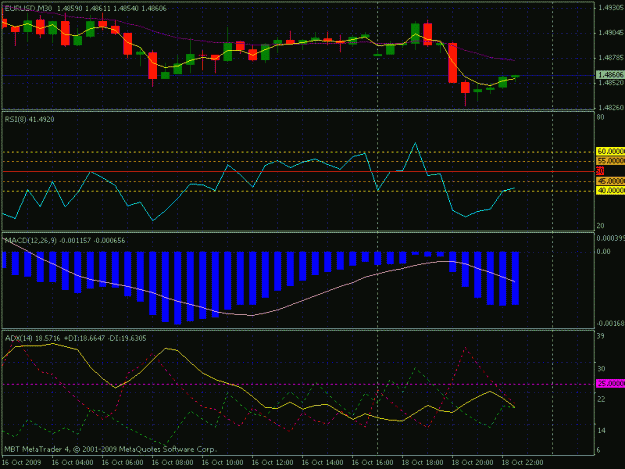
Task: Click the MBT MetaTrader 4 copyright text
Action: (x=110, y=449)
